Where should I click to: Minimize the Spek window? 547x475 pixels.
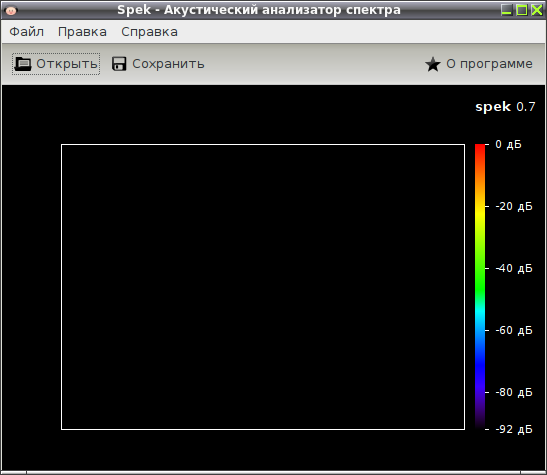pyautogui.click(x=507, y=10)
